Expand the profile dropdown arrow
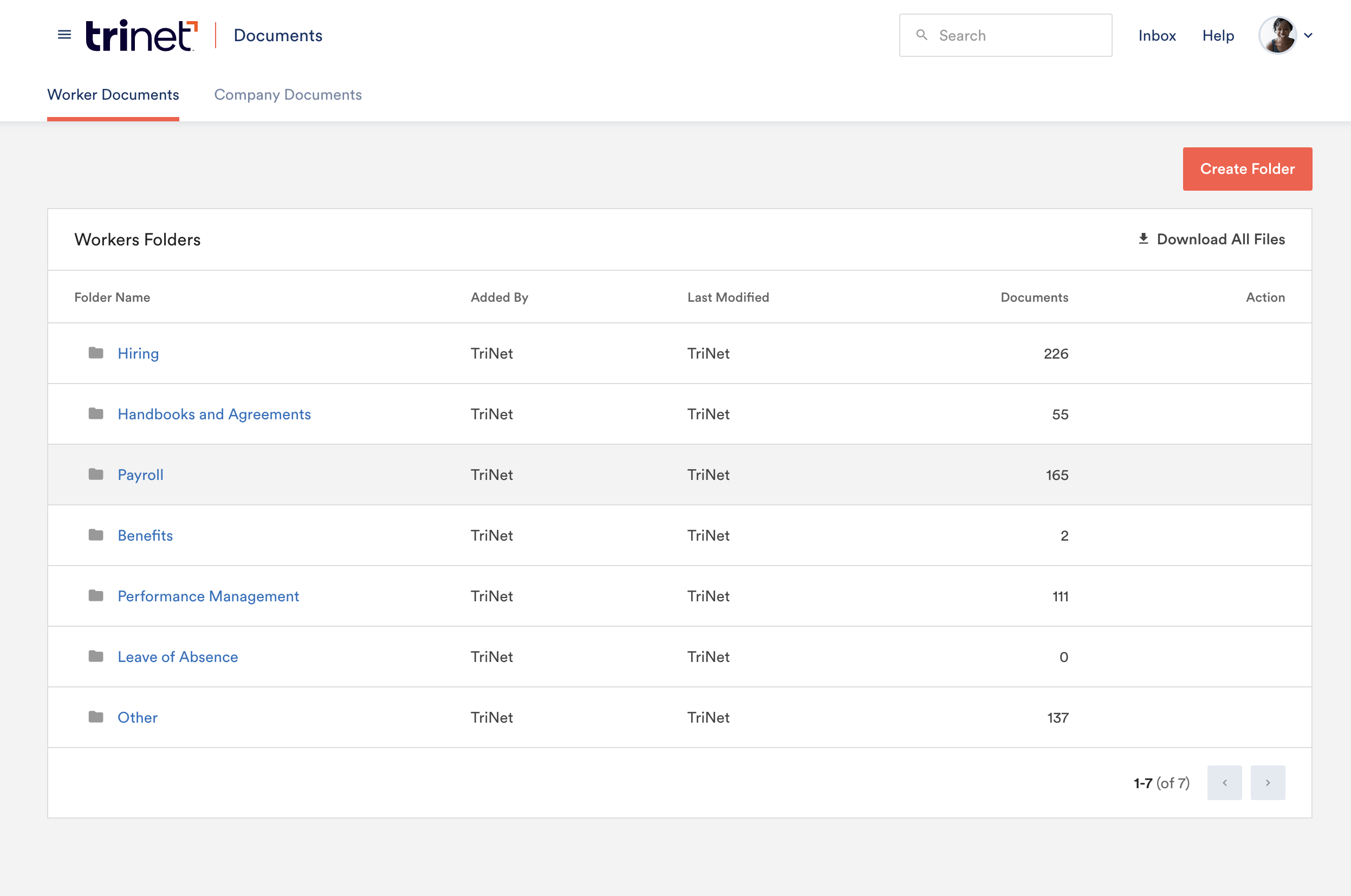This screenshot has height=896, width=1351. click(x=1308, y=35)
